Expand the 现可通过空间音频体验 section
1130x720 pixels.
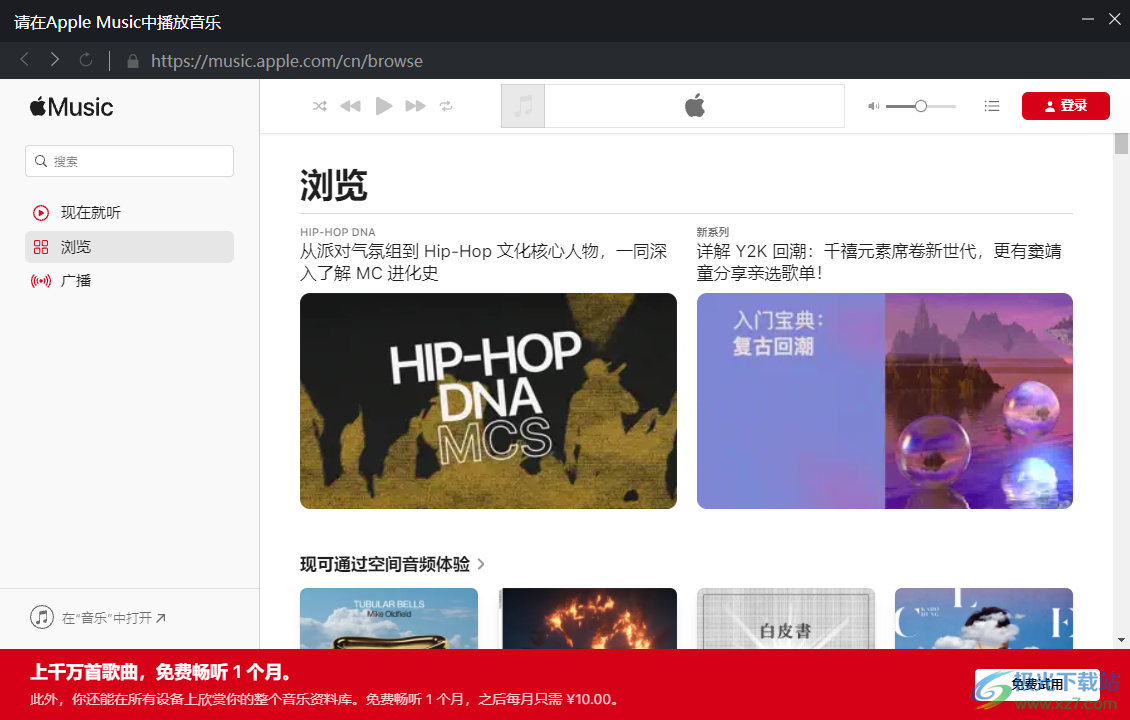pos(390,564)
